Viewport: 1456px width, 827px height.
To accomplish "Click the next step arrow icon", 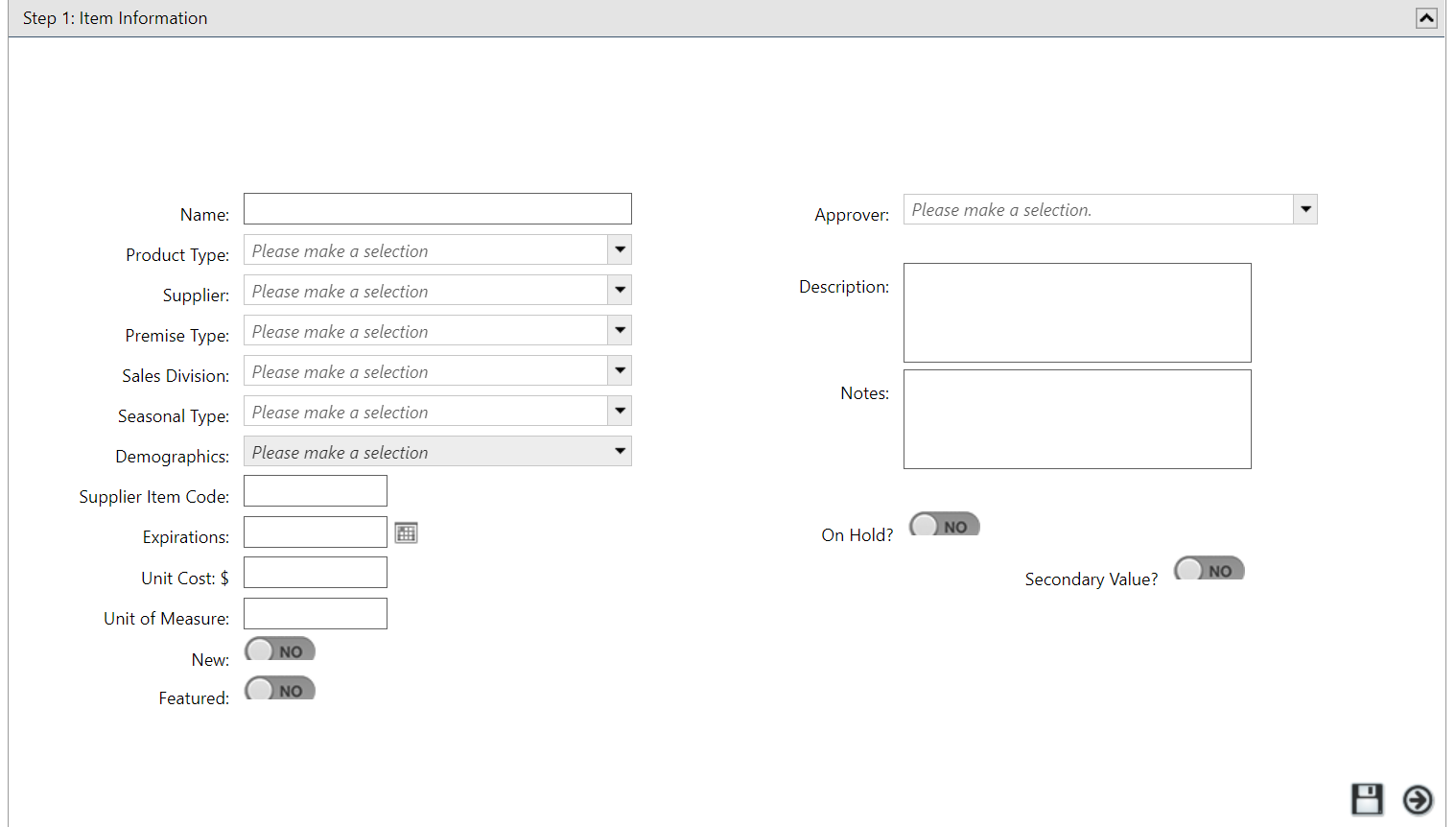I will tap(1417, 799).
